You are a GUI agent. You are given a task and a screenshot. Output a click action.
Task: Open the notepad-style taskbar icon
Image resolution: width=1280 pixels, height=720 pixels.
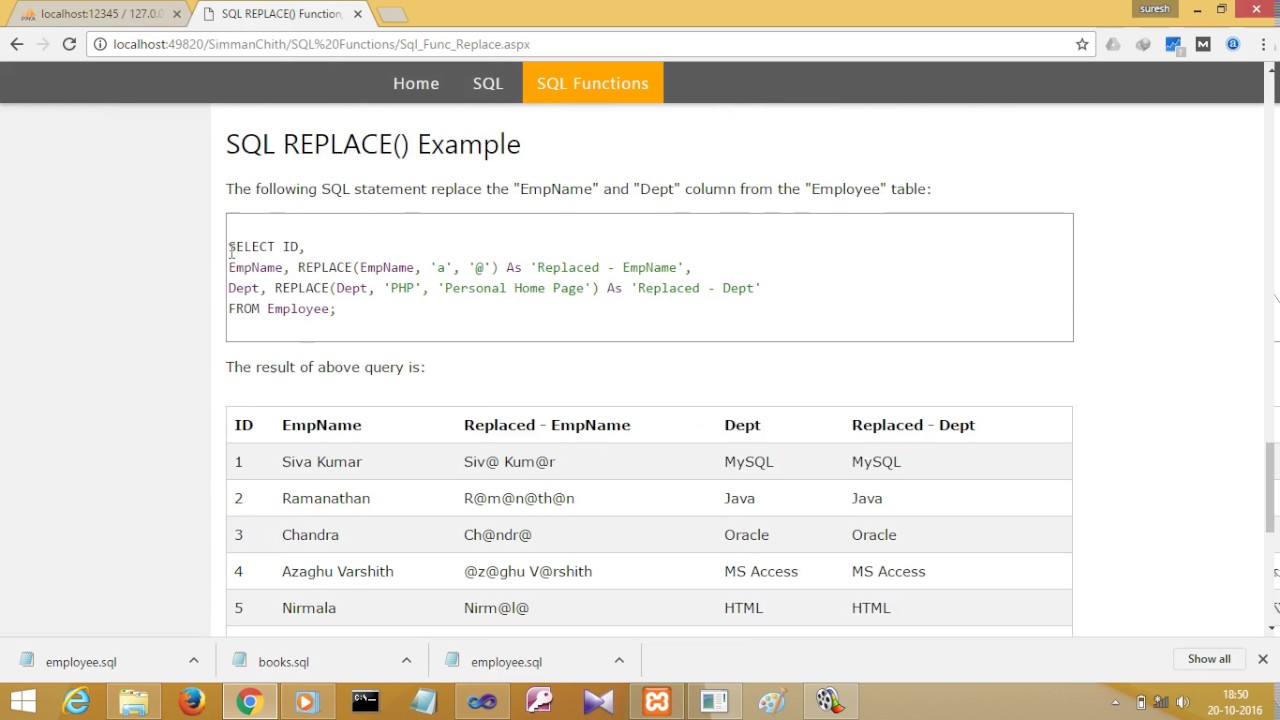[x=423, y=701]
